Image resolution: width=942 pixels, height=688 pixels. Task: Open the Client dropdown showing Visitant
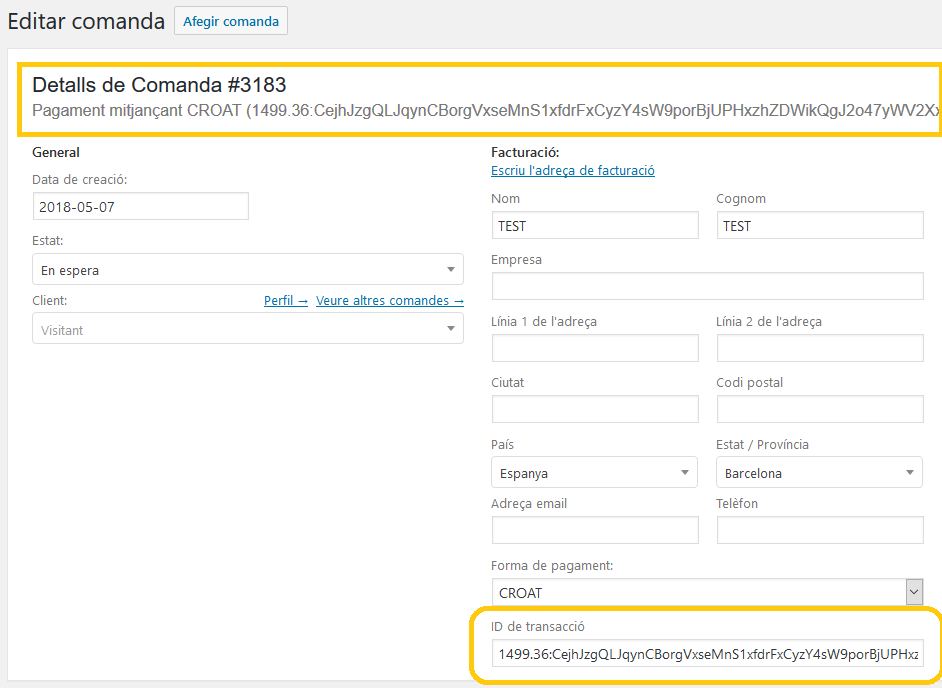tap(248, 329)
